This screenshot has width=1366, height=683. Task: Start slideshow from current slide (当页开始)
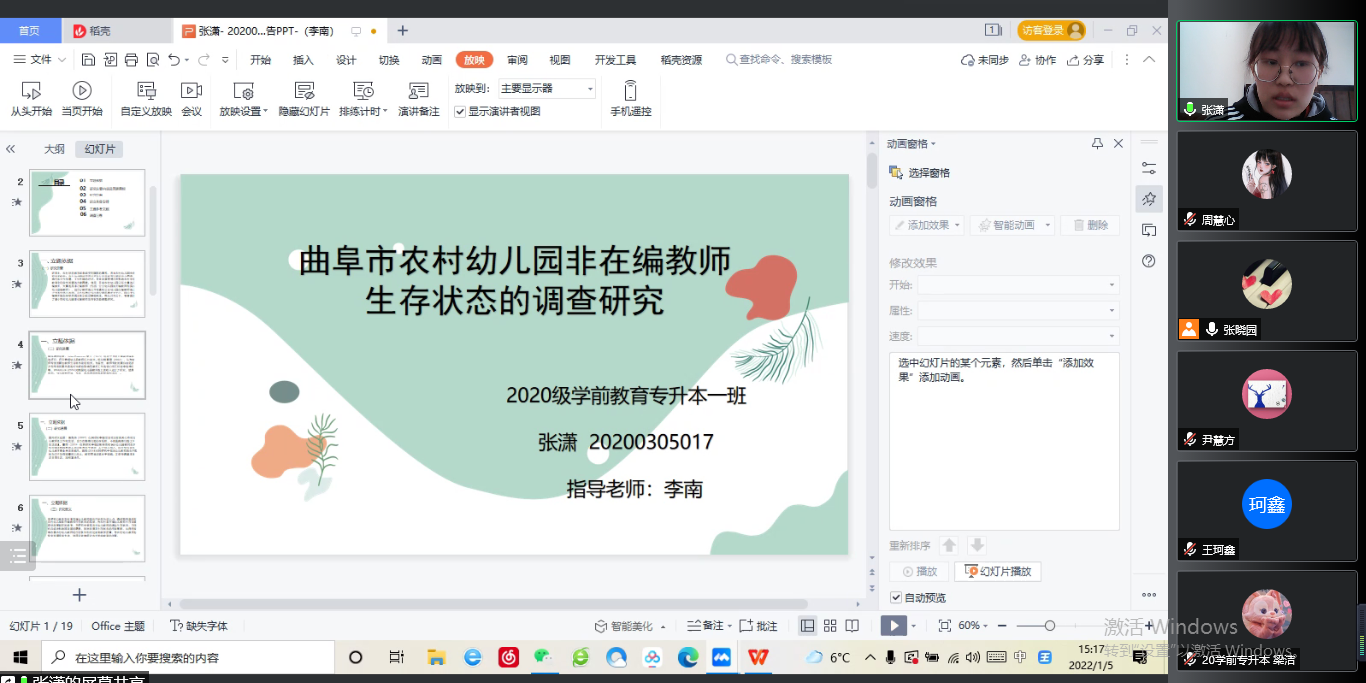pos(82,99)
